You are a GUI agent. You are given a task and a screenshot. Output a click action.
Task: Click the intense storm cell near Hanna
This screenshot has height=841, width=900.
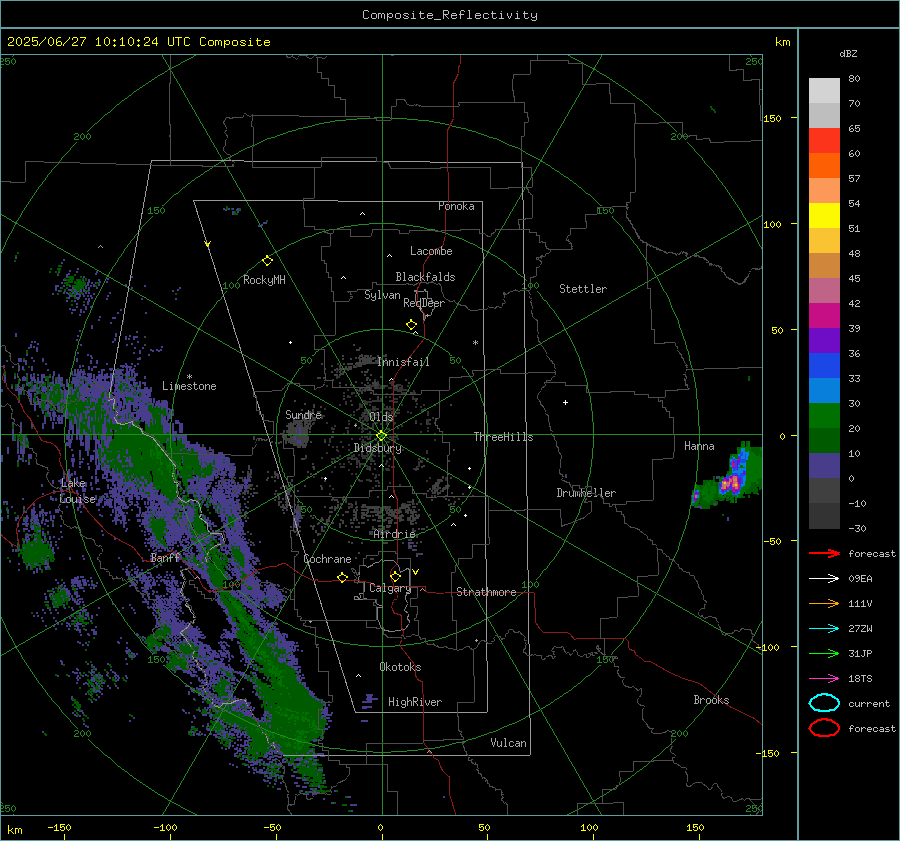(x=731, y=482)
